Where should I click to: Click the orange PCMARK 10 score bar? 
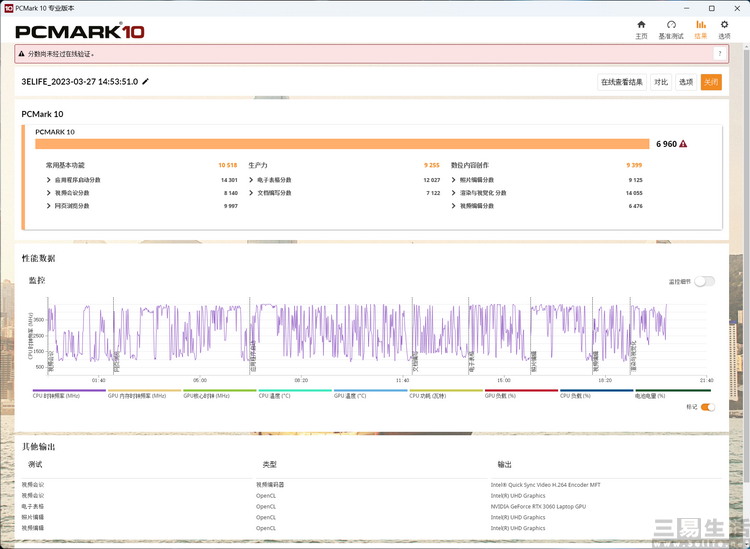[342, 144]
